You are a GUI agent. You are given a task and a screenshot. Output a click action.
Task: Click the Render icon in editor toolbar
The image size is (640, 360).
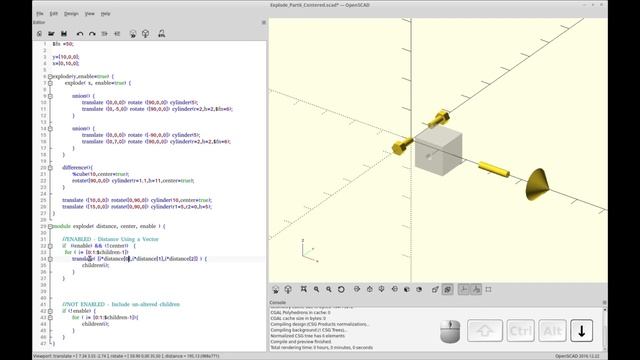point(145,34)
